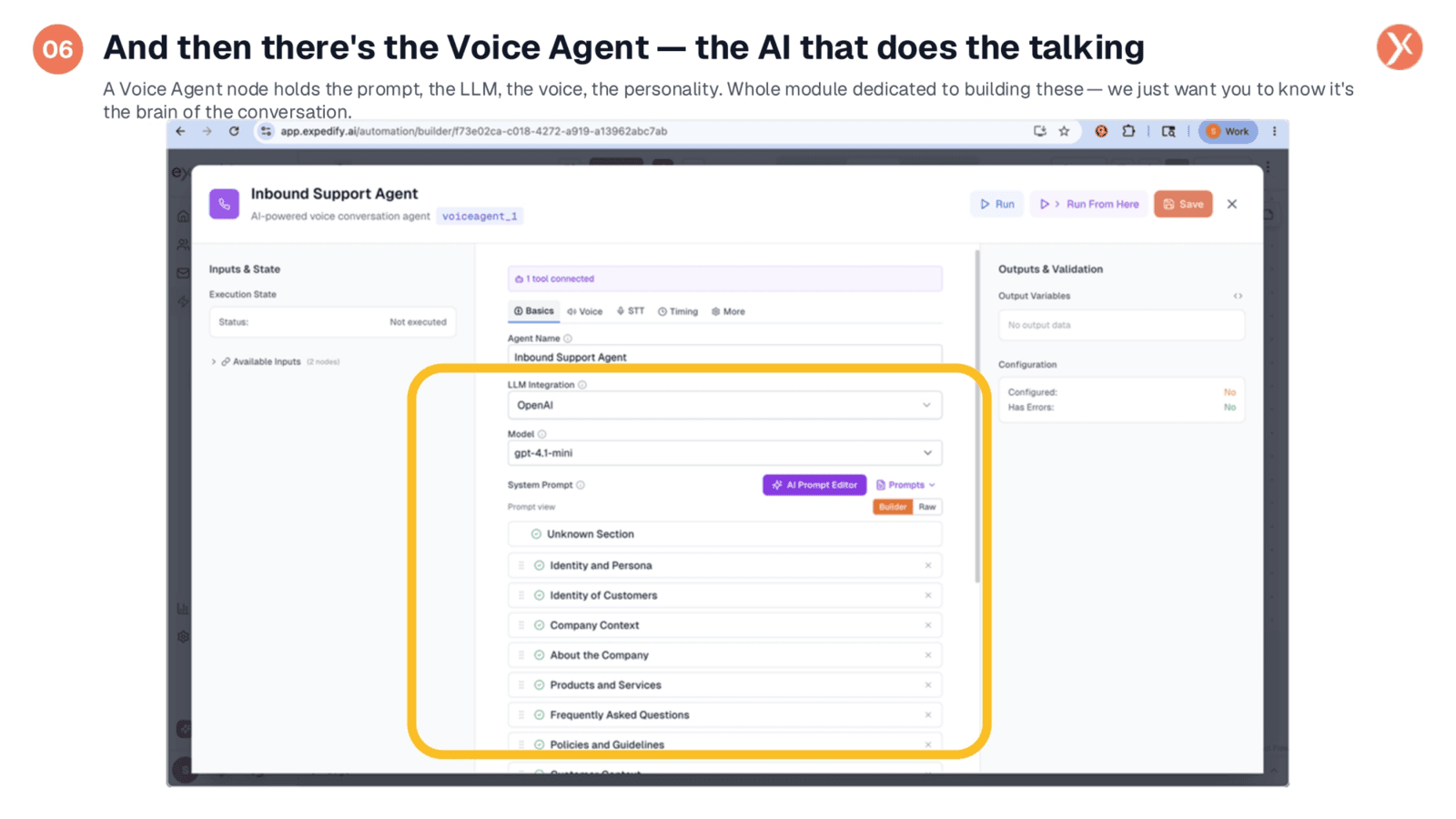Image resolution: width=1456 pixels, height=819 pixels.
Task: Click the No output data box
Action: click(x=1121, y=325)
